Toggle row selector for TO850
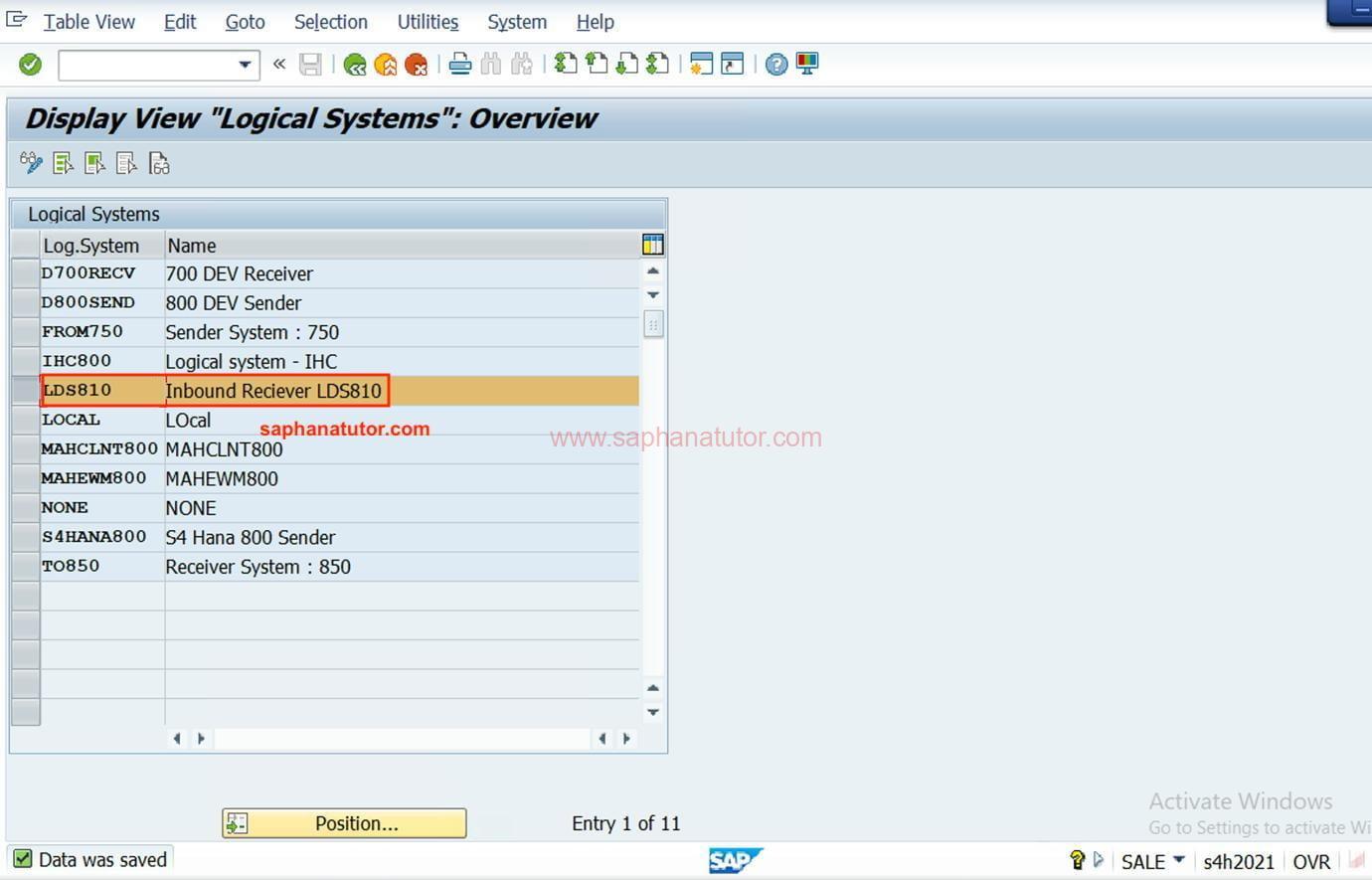This screenshot has width=1372, height=880. 26,567
